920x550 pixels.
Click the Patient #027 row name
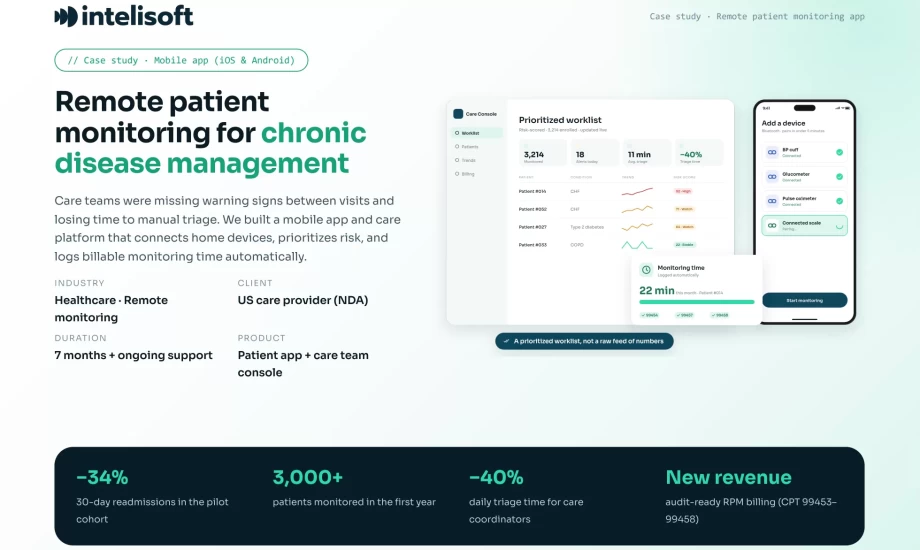pos(533,227)
